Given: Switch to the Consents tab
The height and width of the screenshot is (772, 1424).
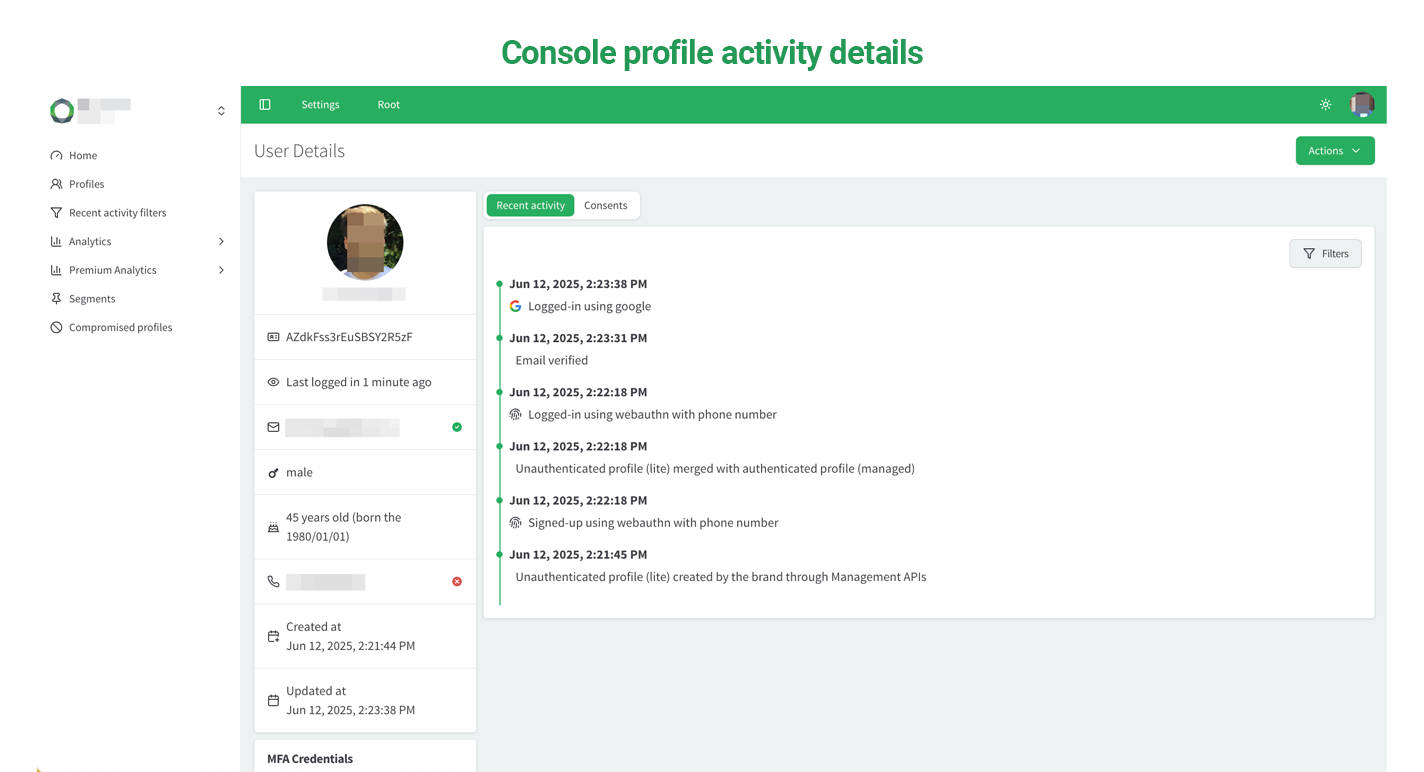Looking at the screenshot, I should pyautogui.click(x=605, y=206).
